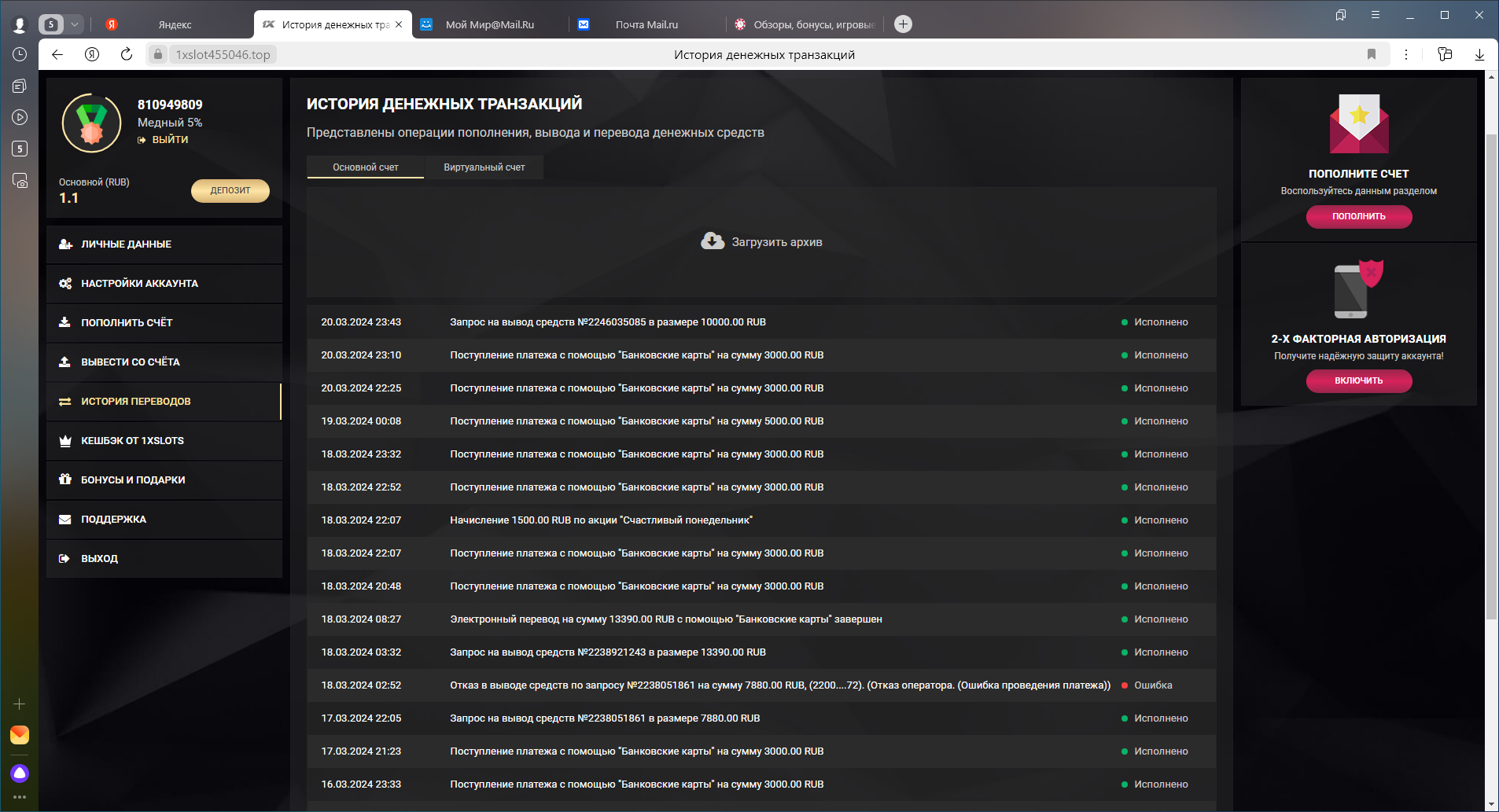Open the browser extensions panel icon
Image resolution: width=1499 pixels, height=812 pixels.
pos(1445,54)
